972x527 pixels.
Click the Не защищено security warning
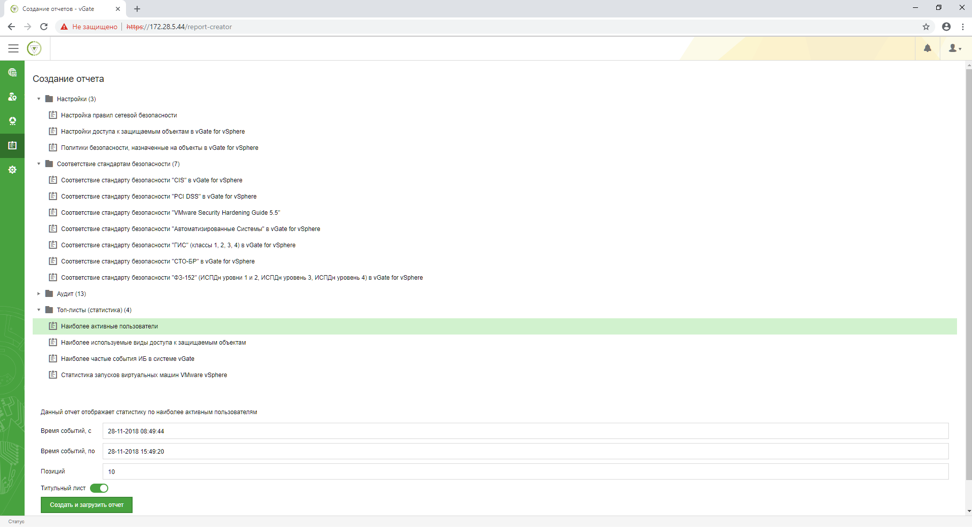point(89,27)
